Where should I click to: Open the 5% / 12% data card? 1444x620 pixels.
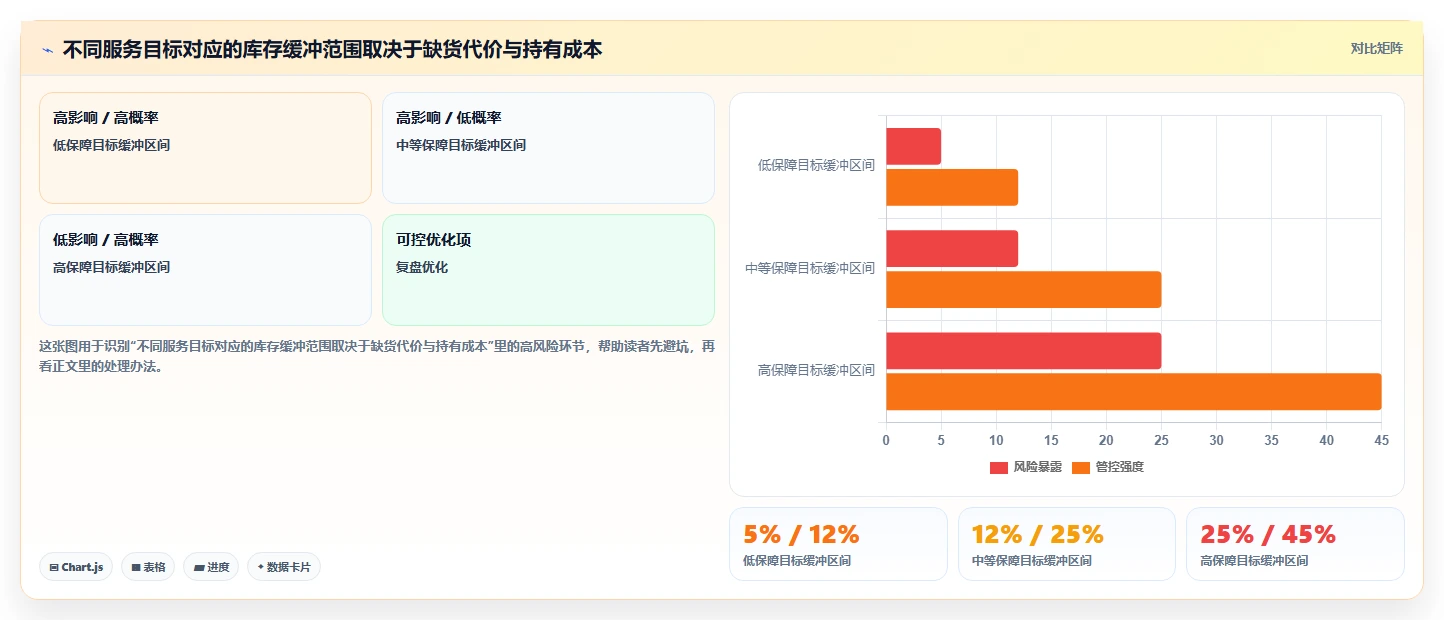838,544
